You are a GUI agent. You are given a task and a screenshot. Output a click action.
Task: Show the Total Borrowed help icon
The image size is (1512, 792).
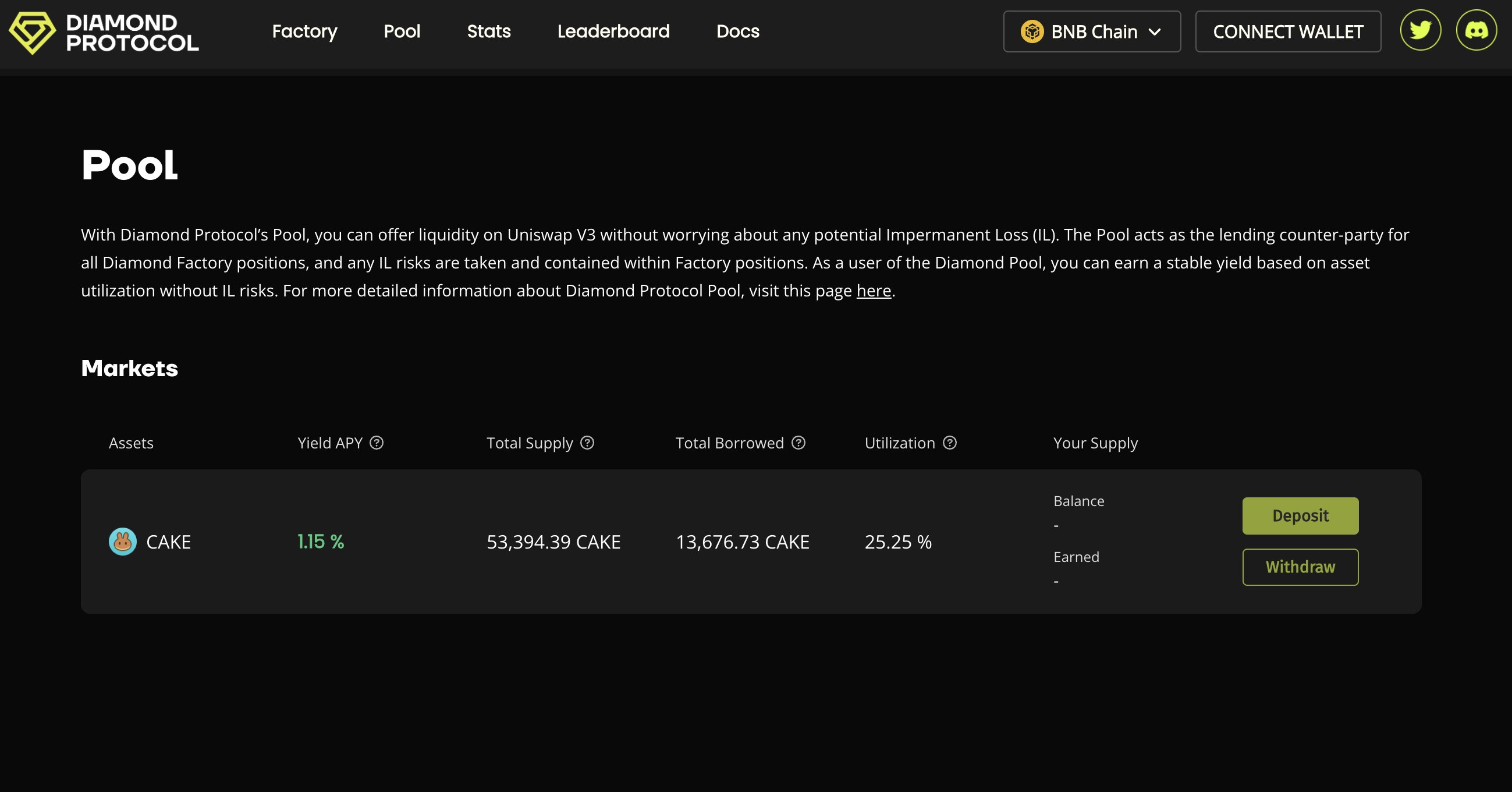click(798, 443)
